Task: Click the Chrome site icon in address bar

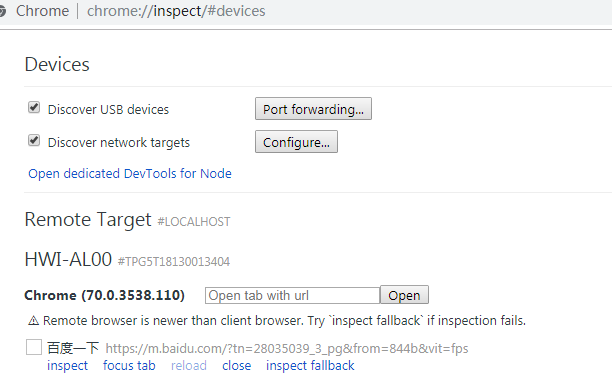Action: point(2,11)
